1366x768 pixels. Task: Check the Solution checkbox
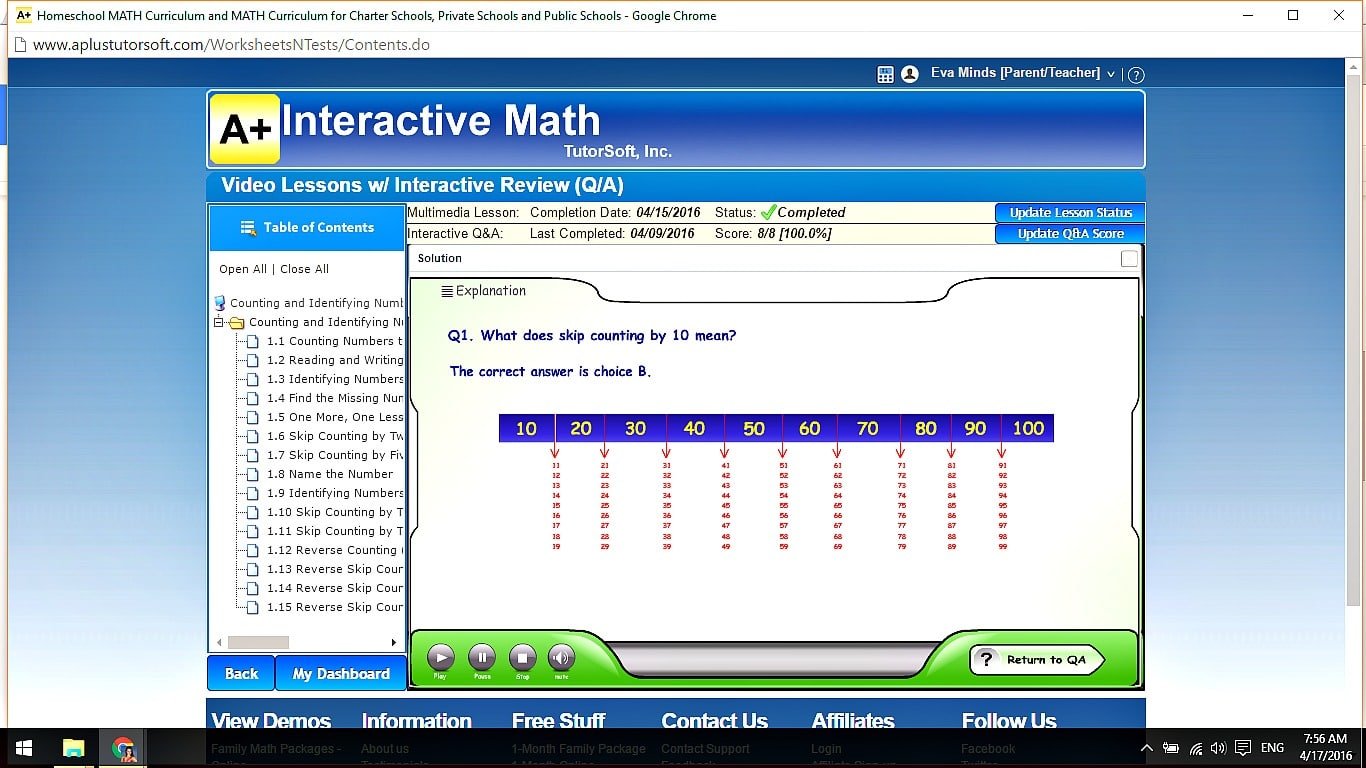point(1129,257)
